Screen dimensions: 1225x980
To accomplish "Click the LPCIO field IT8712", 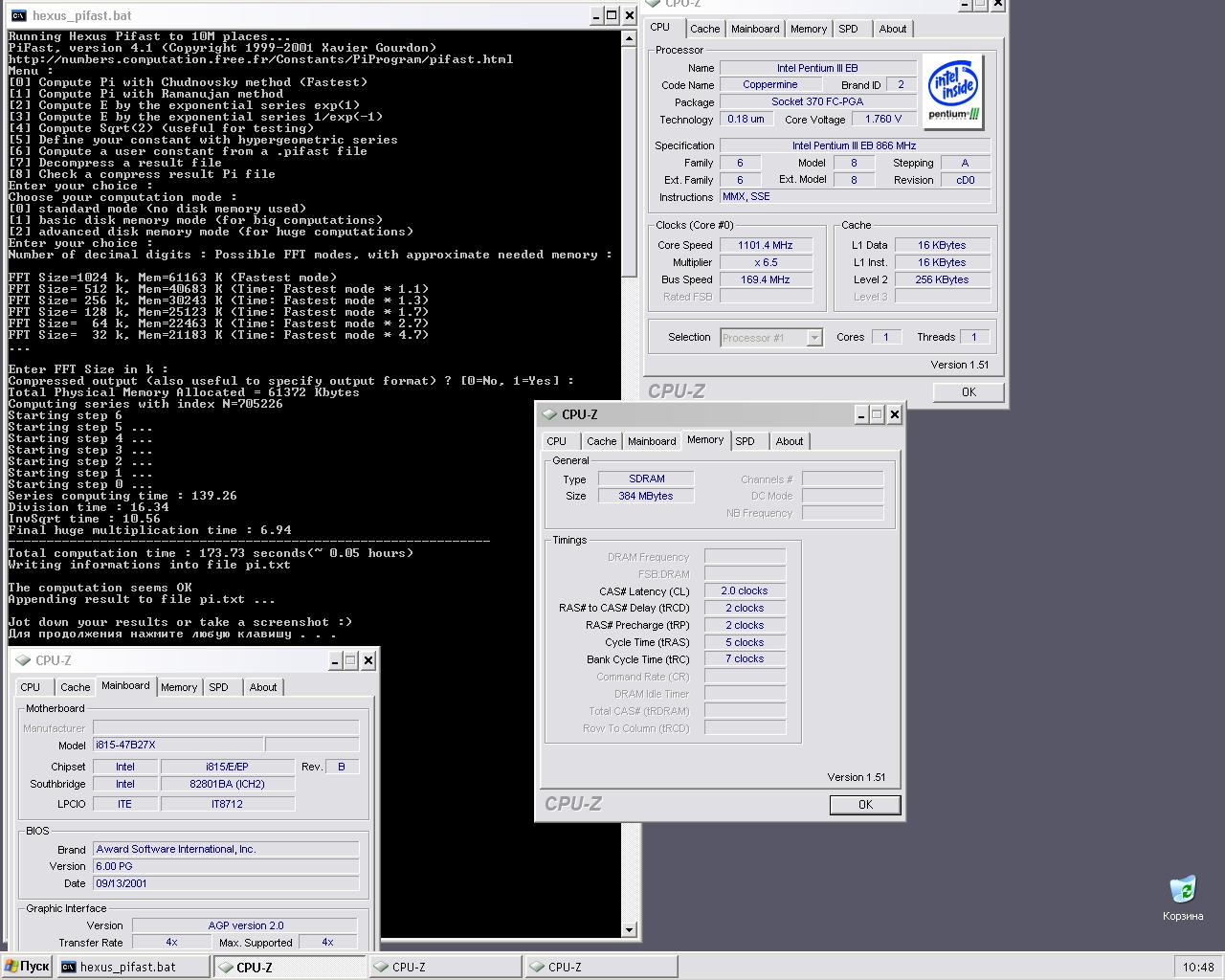I will click(x=228, y=804).
